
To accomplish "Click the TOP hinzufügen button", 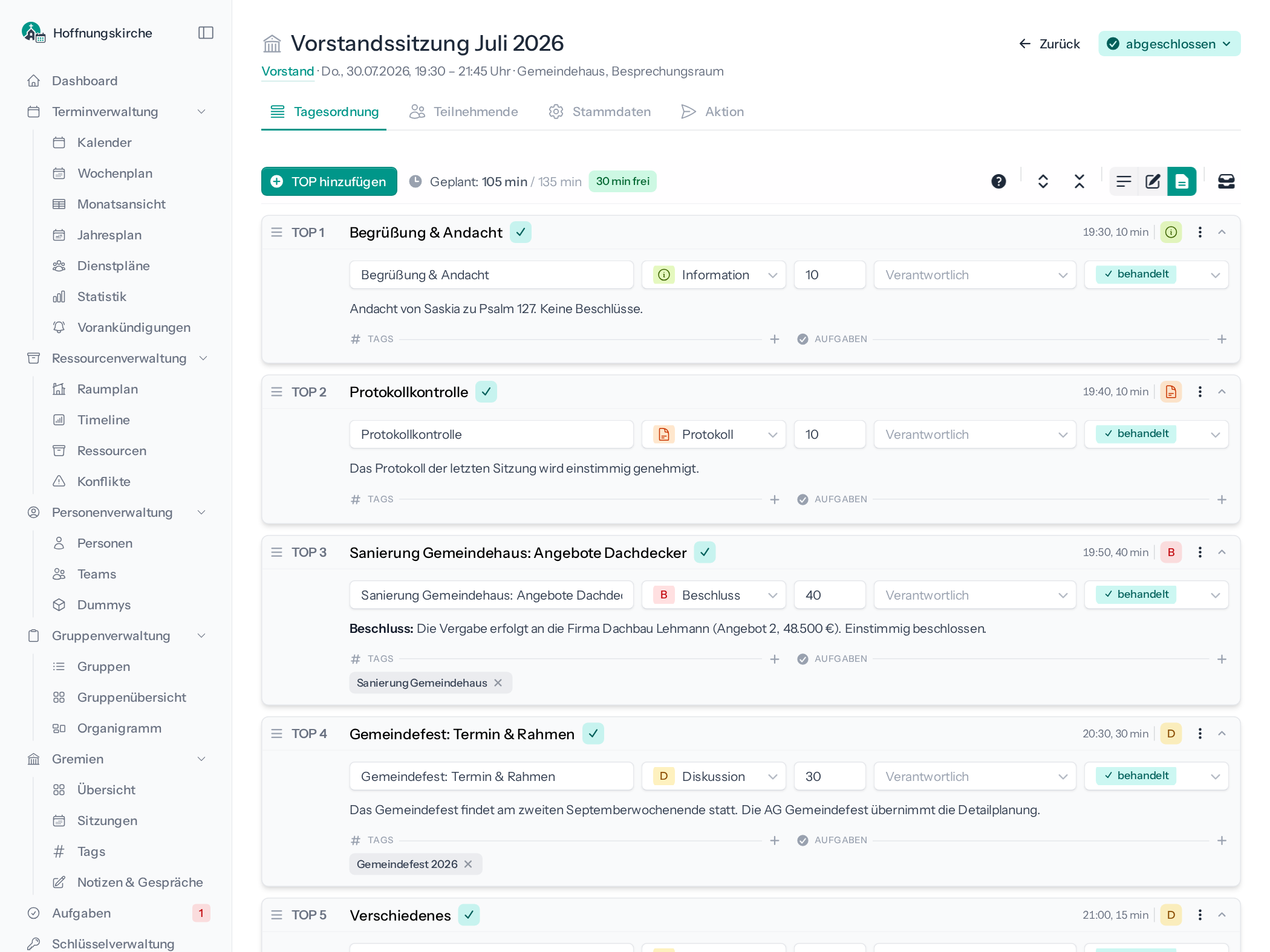I will tap(329, 181).
